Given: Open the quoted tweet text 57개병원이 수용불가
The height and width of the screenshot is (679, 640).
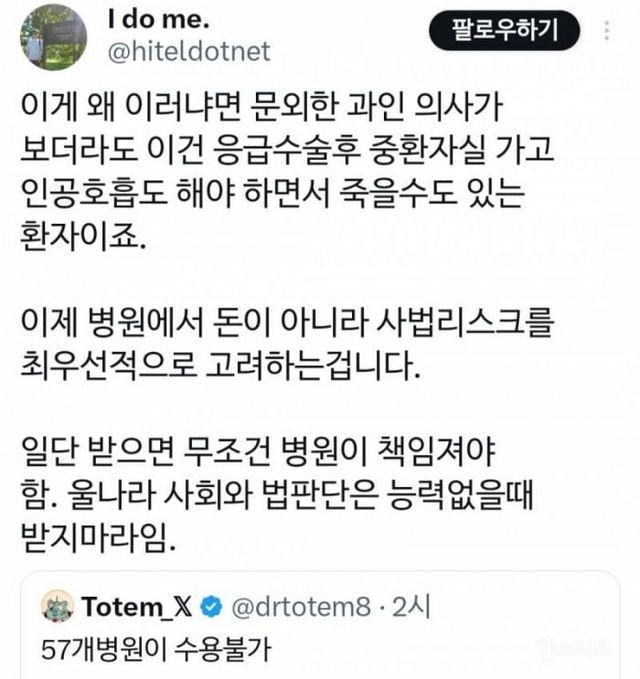Looking at the screenshot, I should (x=156, y=649).
